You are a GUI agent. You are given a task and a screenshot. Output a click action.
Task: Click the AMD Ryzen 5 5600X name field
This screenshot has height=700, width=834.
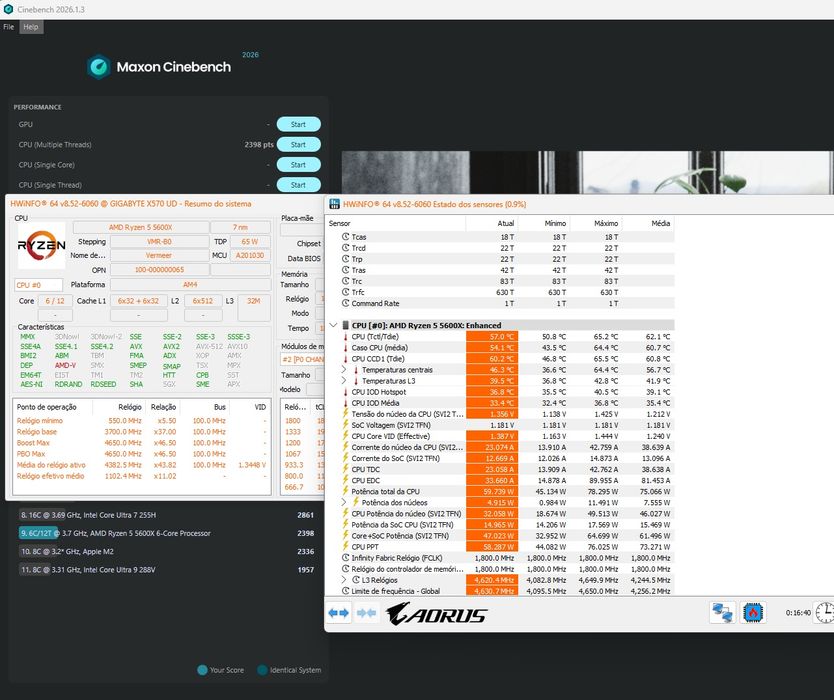[141, 228]
